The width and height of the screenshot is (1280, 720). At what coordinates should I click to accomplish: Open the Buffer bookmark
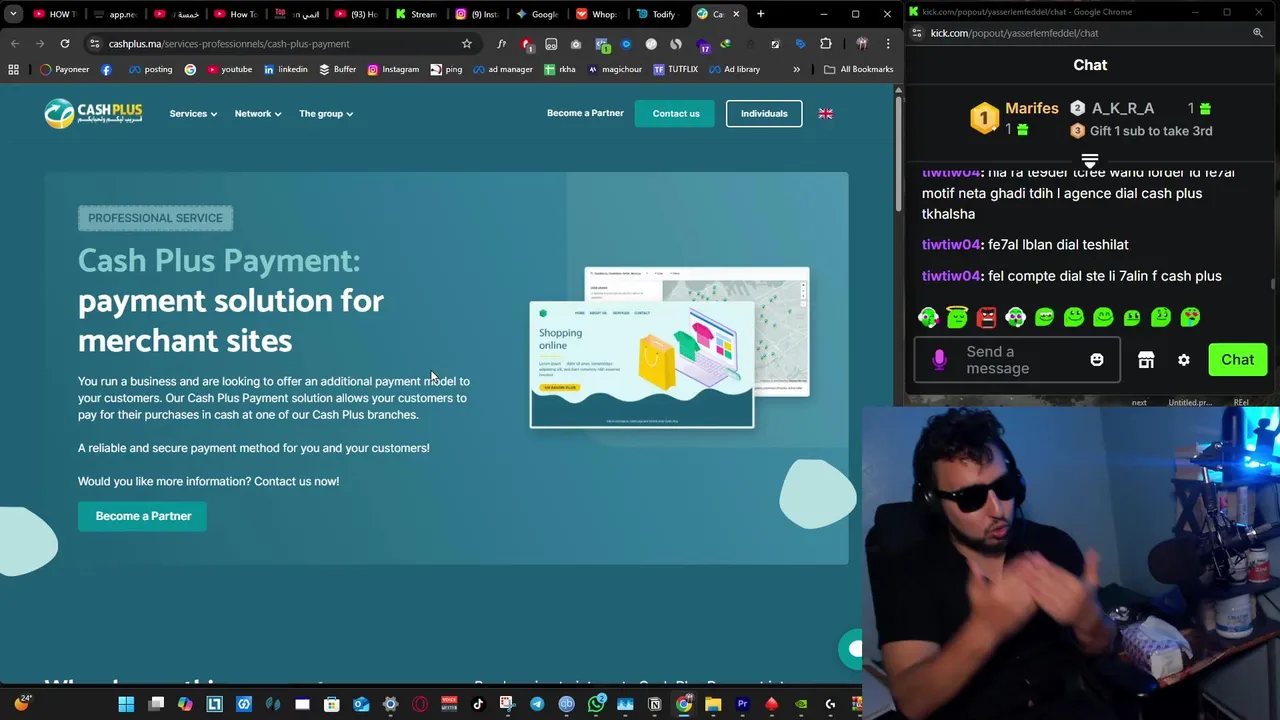pyautogui.click(x=337, y=70)
